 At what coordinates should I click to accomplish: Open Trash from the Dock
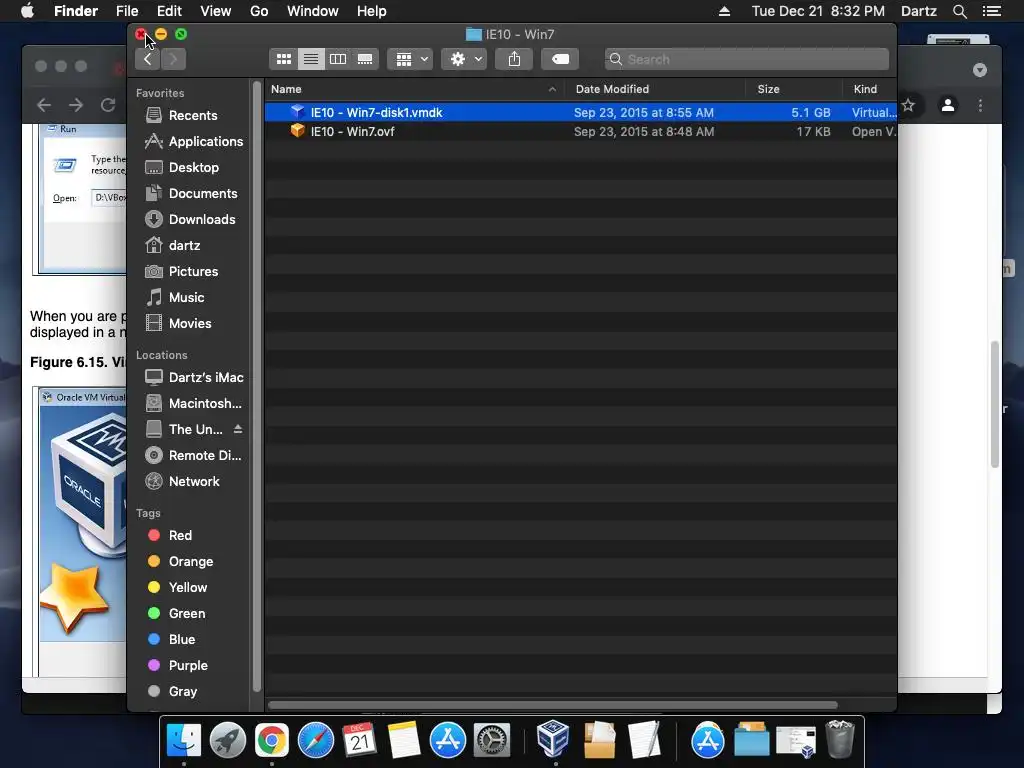pyautogui.click(x=840, y=739)
